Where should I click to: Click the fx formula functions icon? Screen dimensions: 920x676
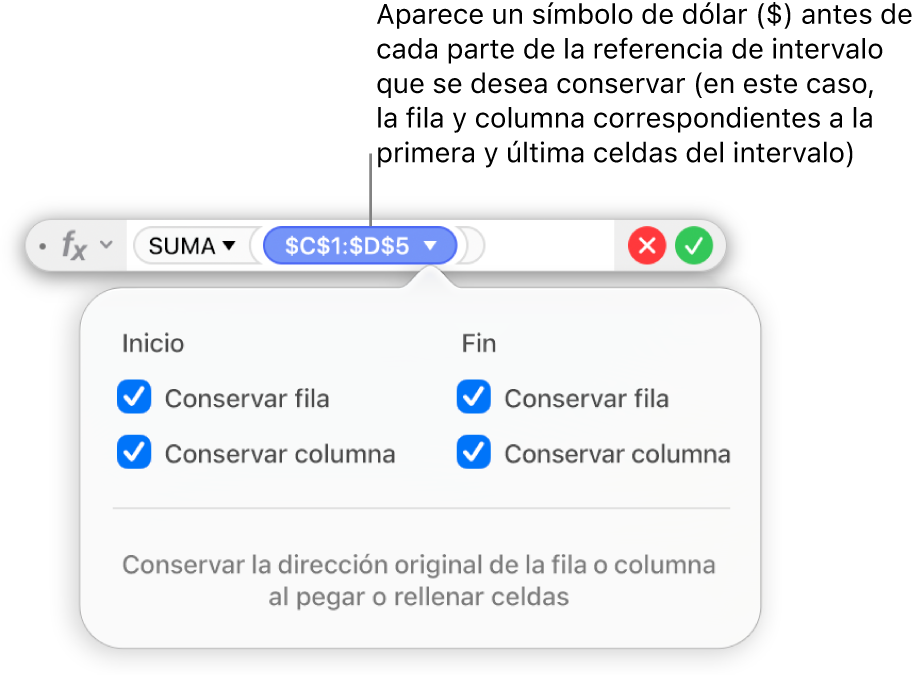tap(74, 246)
